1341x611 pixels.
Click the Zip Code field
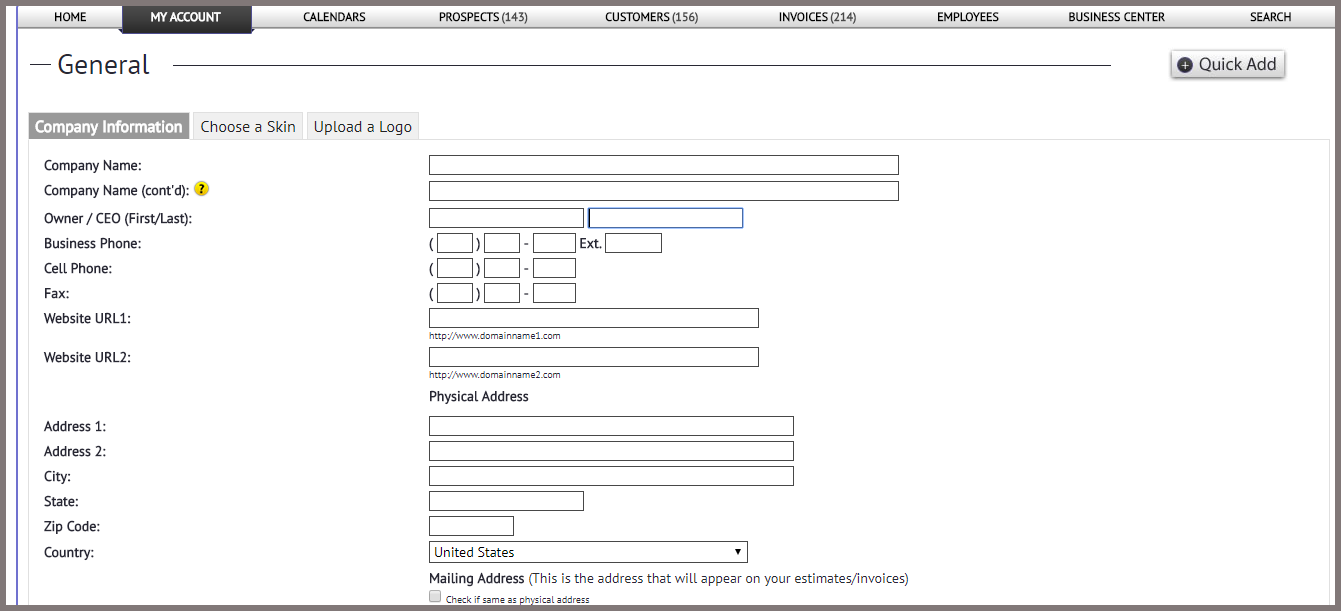471,526
